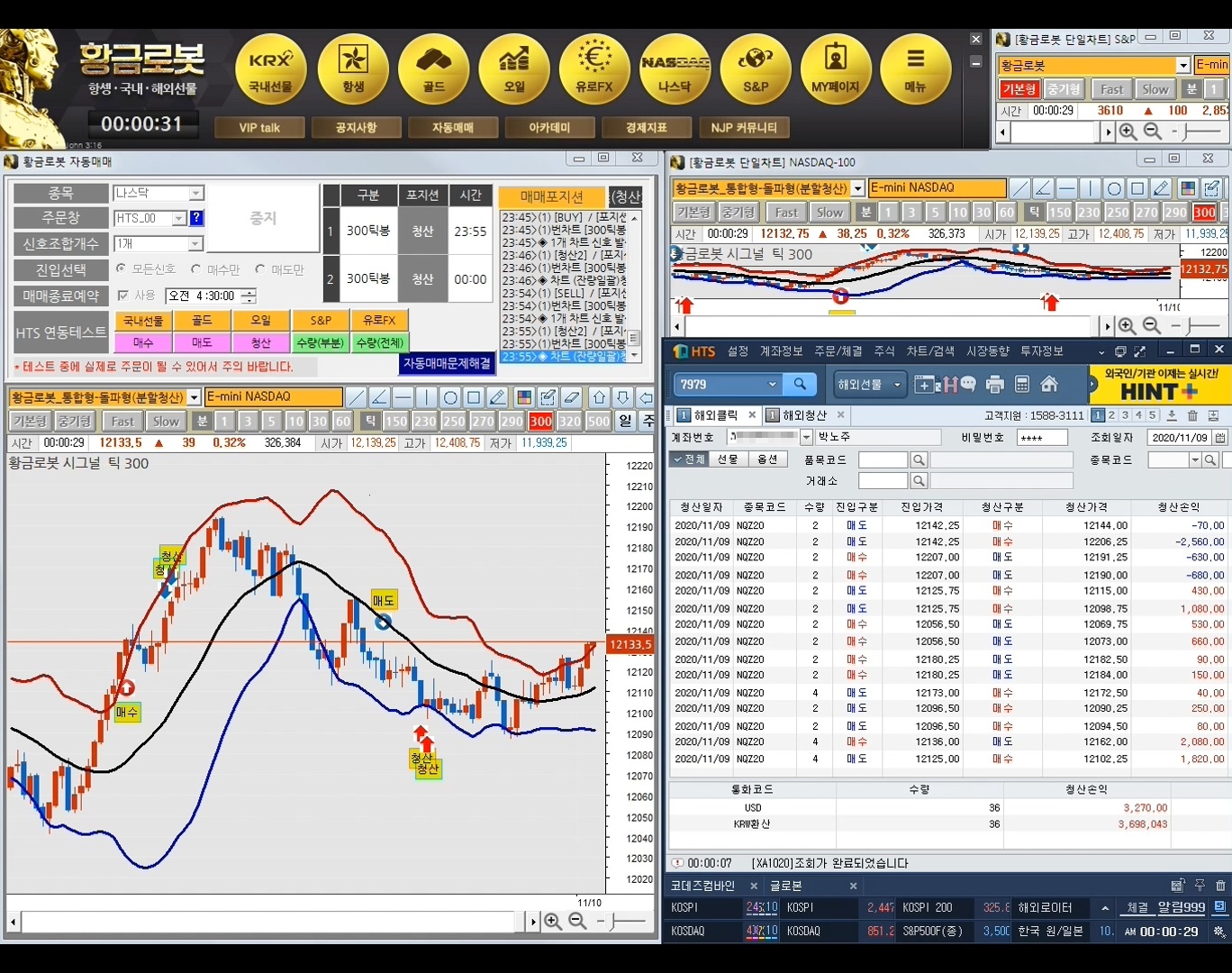Click VIP talk button

pyautogui.click(x=259, y=128)
